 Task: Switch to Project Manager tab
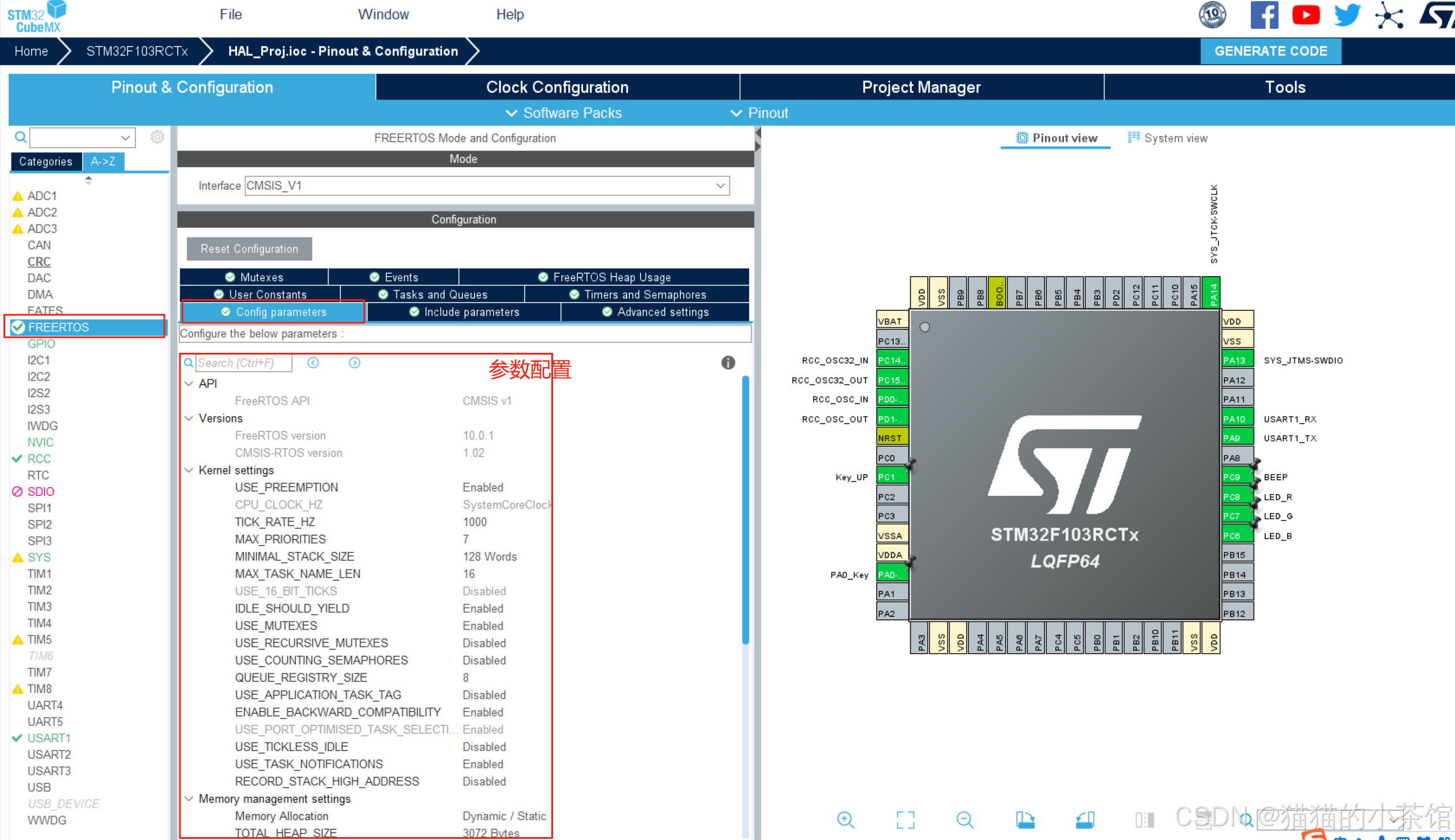coord(922,87)
